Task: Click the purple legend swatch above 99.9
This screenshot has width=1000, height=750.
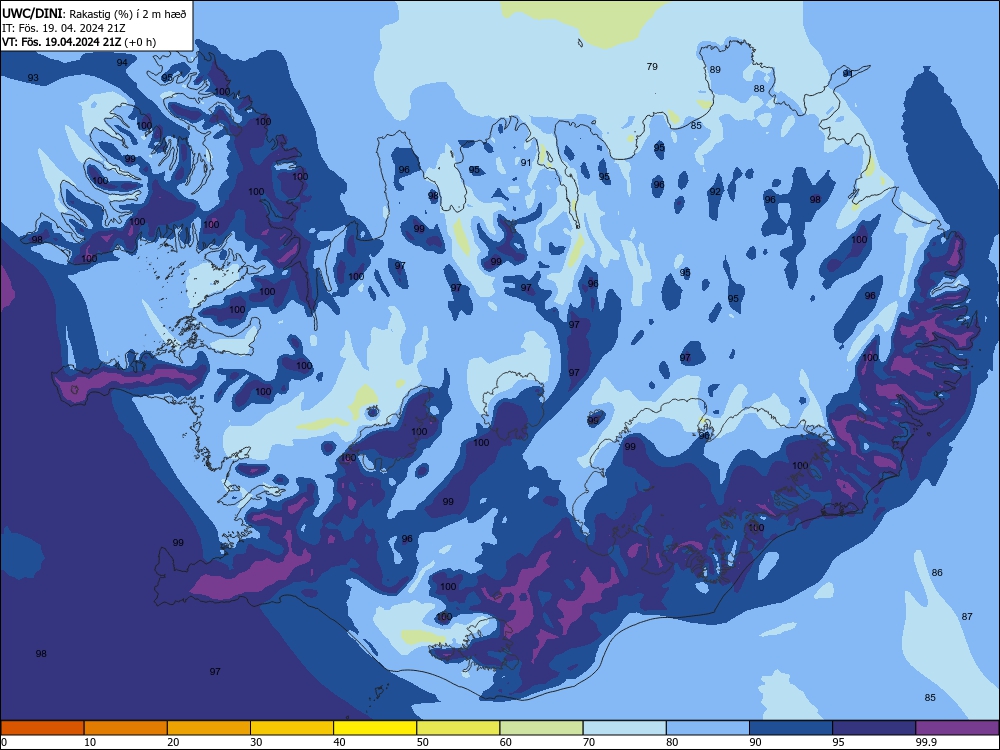Action: (x=957, y=728)
